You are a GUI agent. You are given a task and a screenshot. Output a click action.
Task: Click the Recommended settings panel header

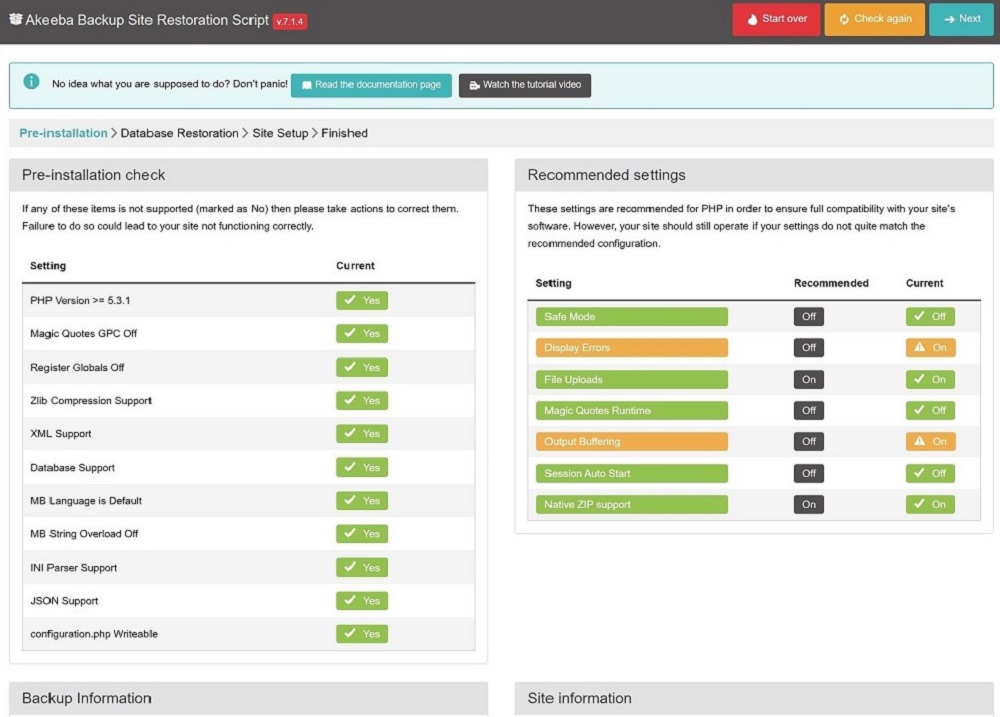point(754,175)
